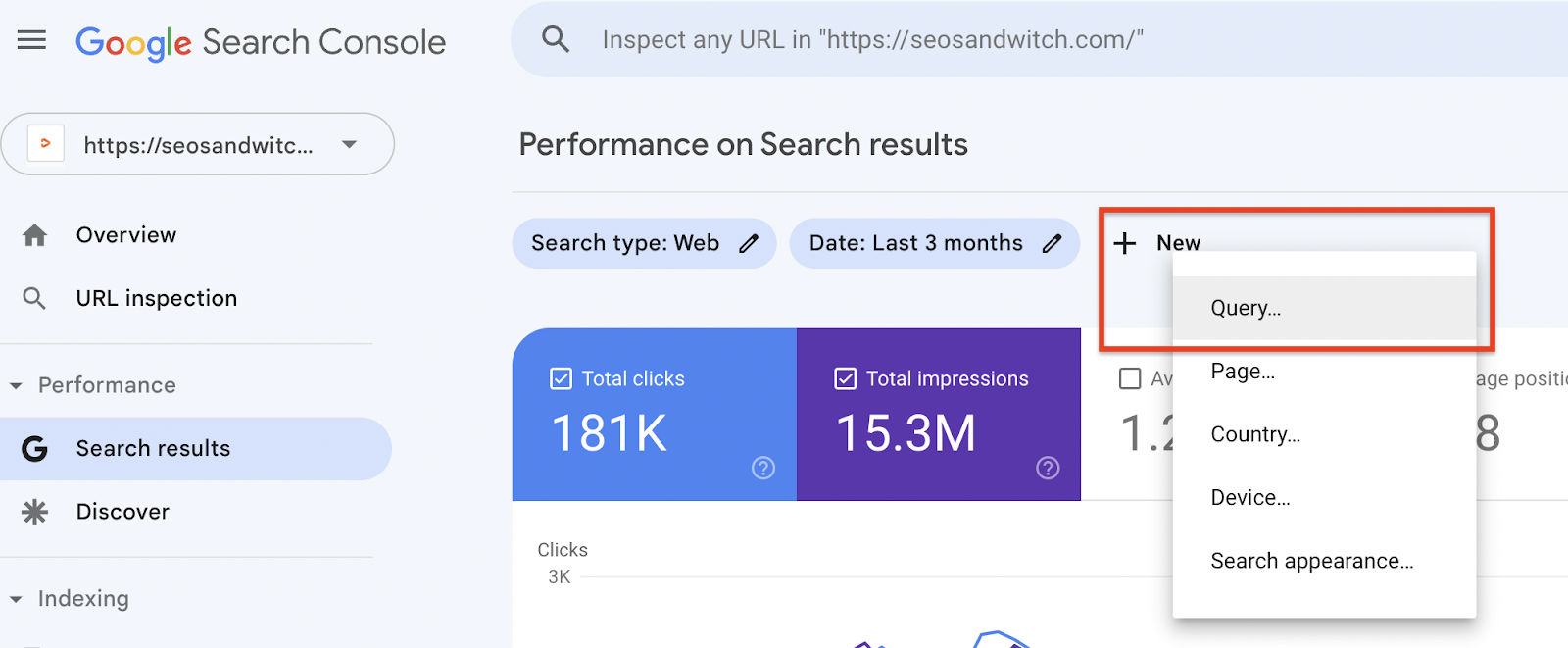
Task: Click the Overview home icon
Action: (x=35, y=235)
